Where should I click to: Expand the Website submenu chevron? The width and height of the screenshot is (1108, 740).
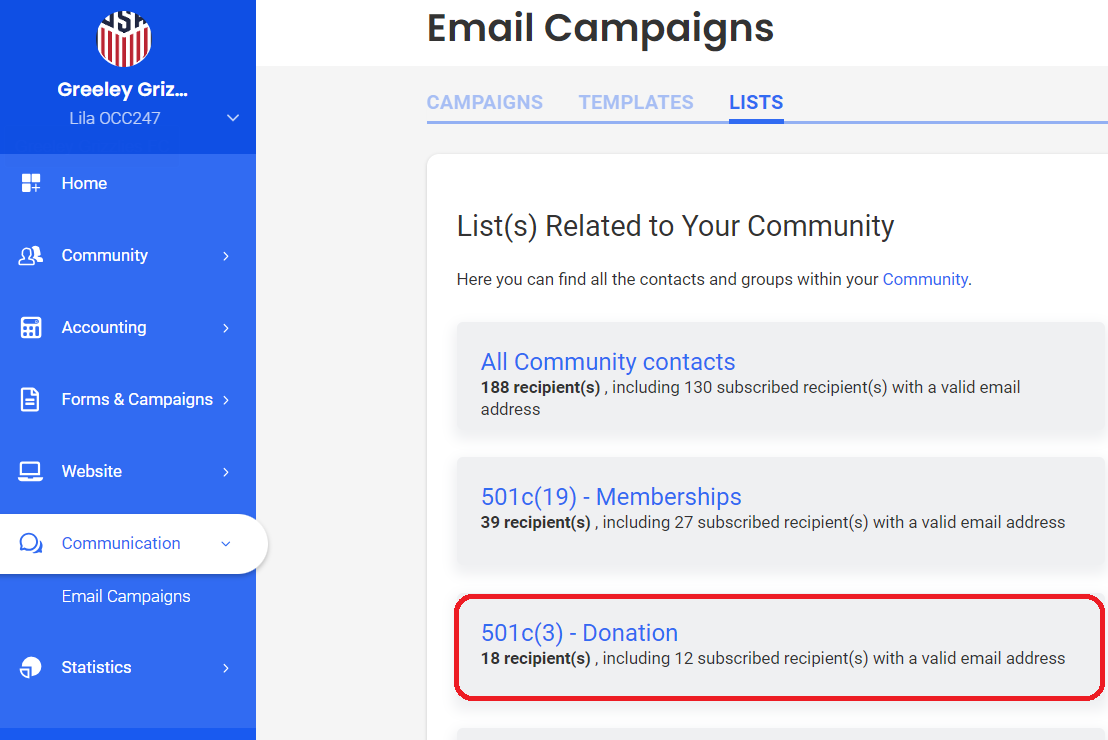(226, 472)
